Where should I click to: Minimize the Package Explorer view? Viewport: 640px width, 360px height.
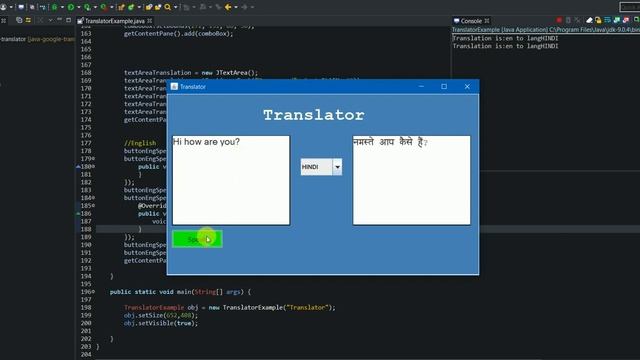point(59,20)
